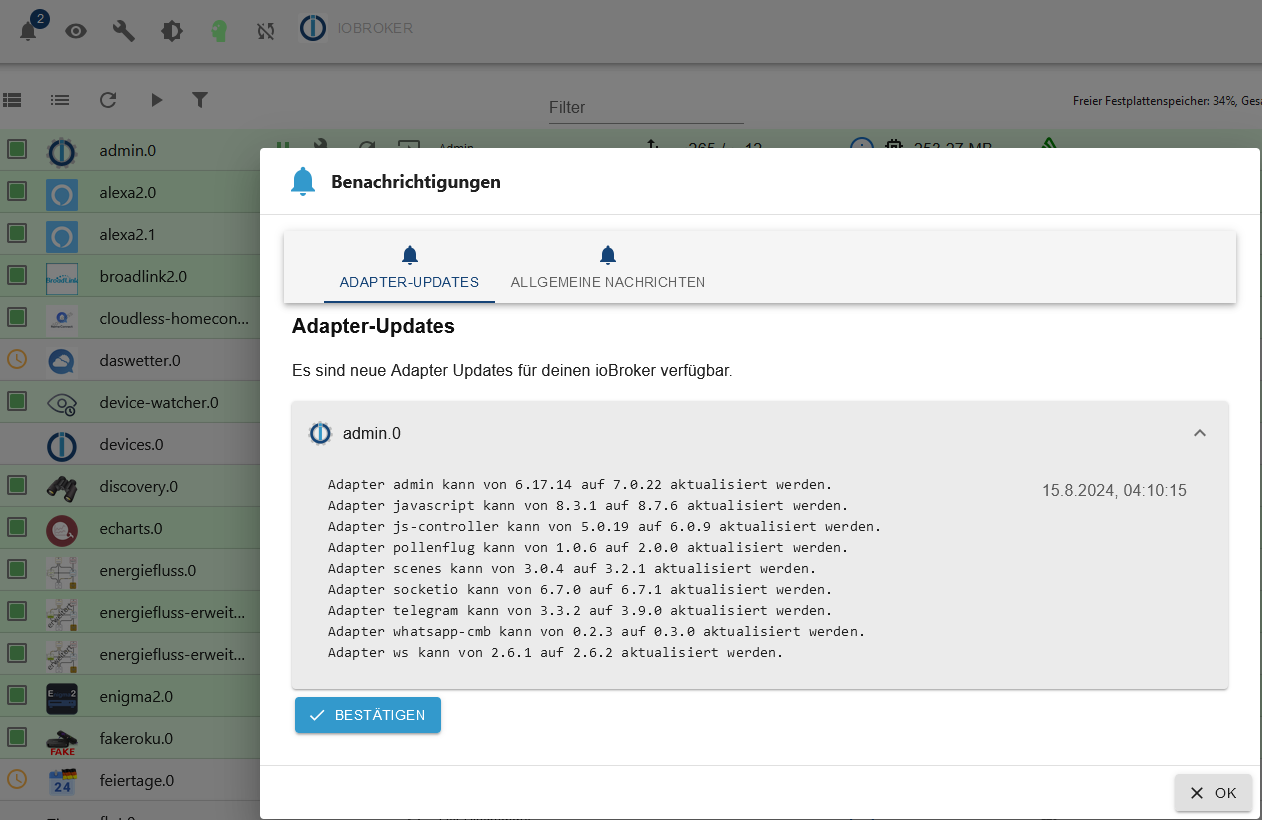1262x820 pixels.
Task: Click the telegram adapter update line
Action: [x=580, y=610]
